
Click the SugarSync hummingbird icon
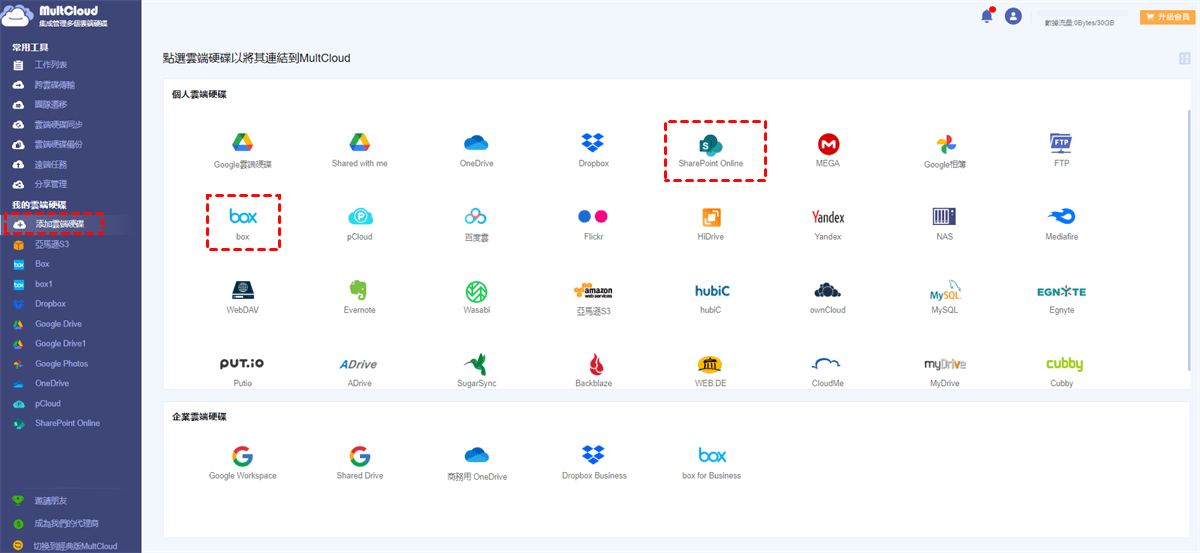(x=476, y=364)
